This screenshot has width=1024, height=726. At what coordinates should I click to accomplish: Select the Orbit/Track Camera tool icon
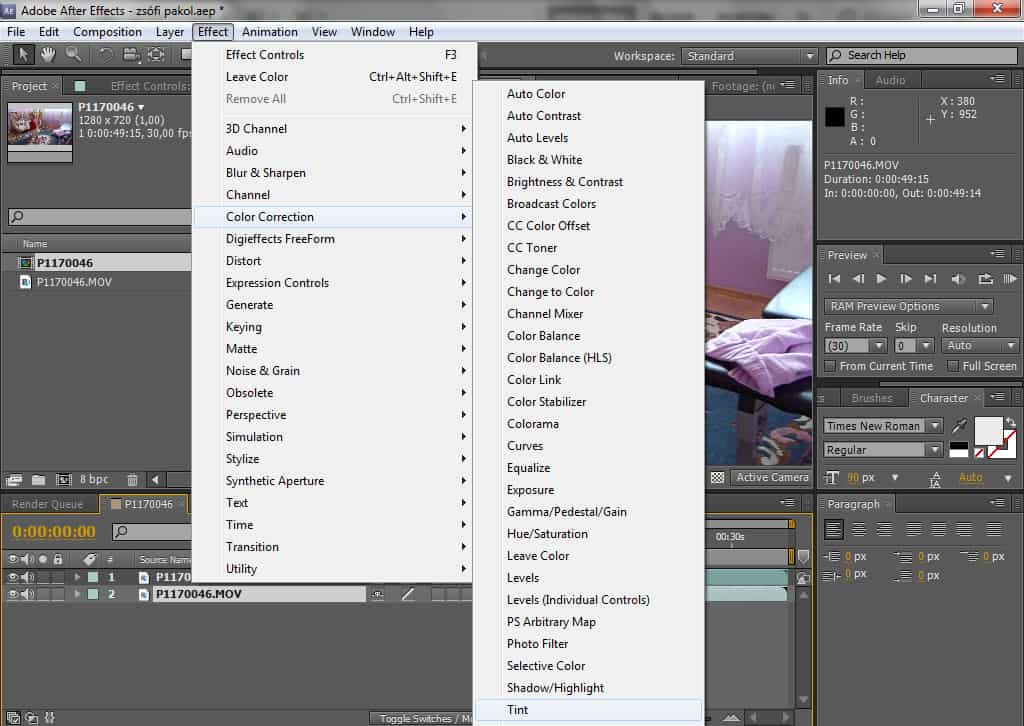pyautogui.click(x=157, y=55)
